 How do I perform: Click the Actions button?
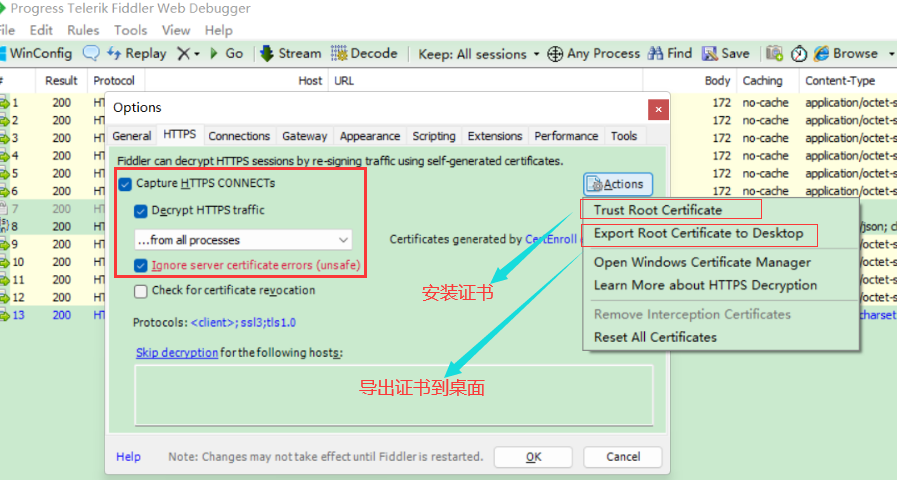618,184
